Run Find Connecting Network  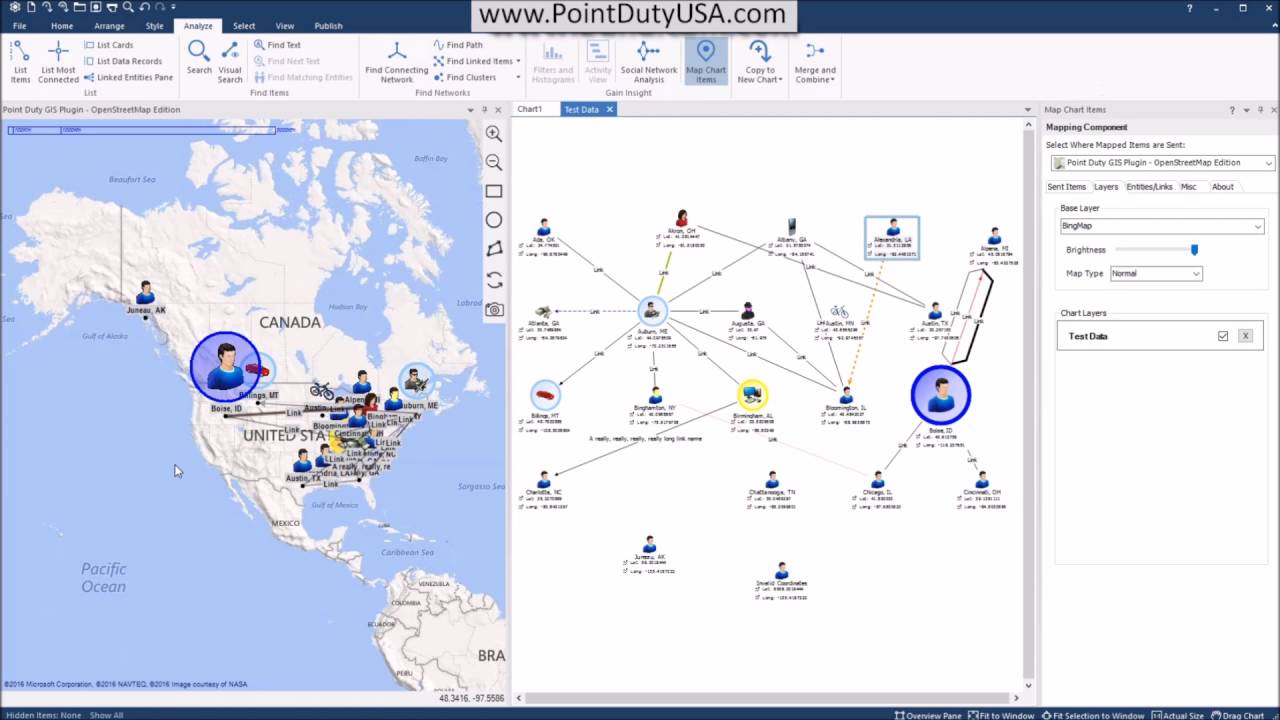(397, 62)
